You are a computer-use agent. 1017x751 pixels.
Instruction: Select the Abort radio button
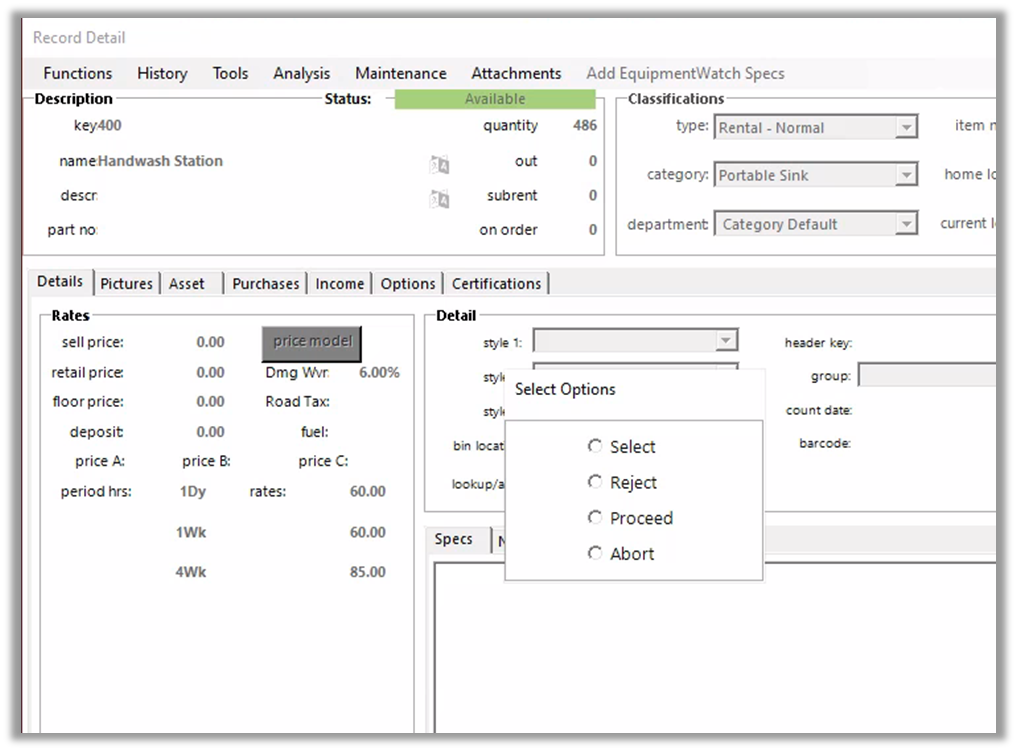pos(595,553)
